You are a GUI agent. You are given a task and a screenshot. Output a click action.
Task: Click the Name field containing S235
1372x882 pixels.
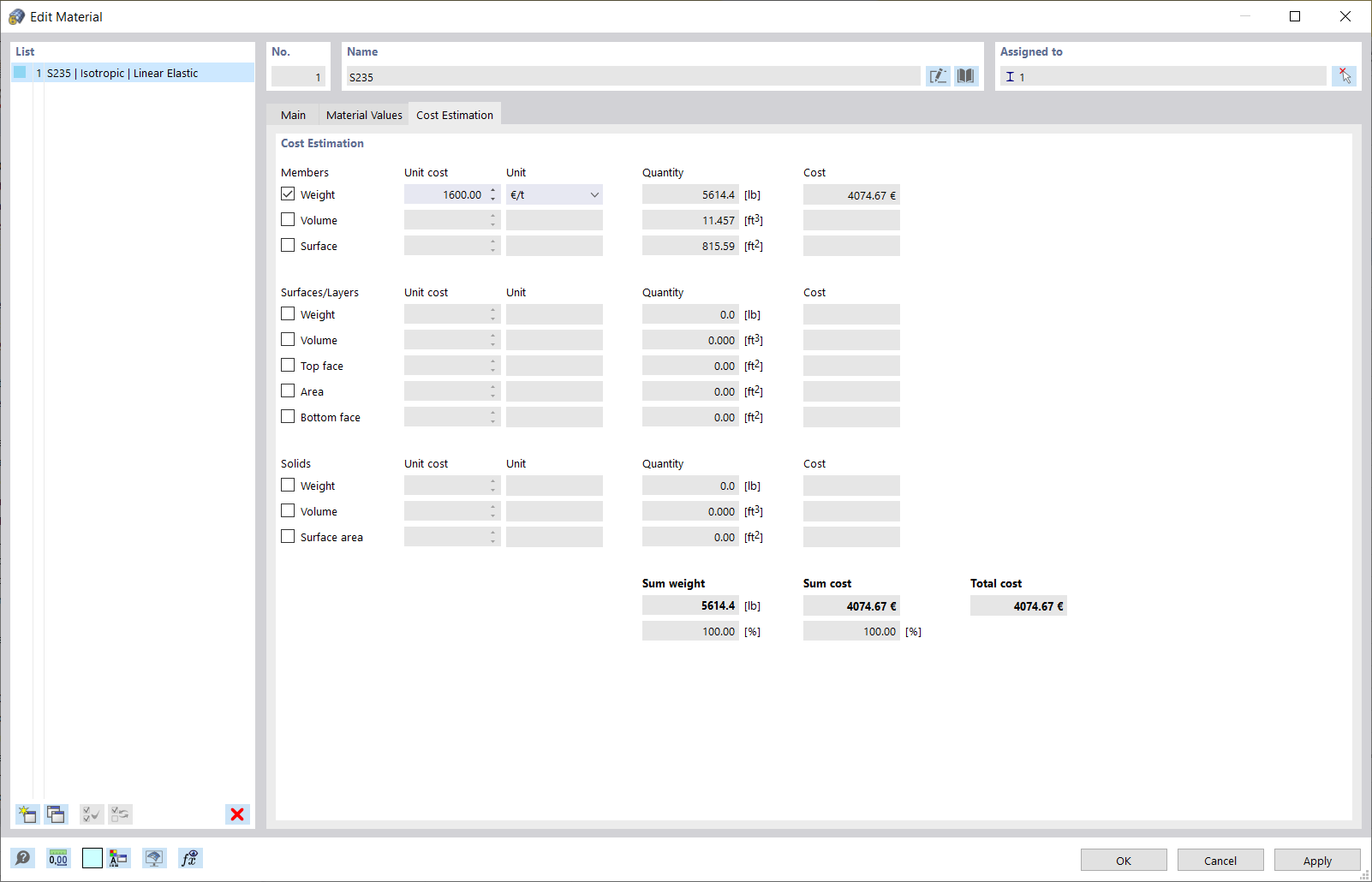click(633, 77)
